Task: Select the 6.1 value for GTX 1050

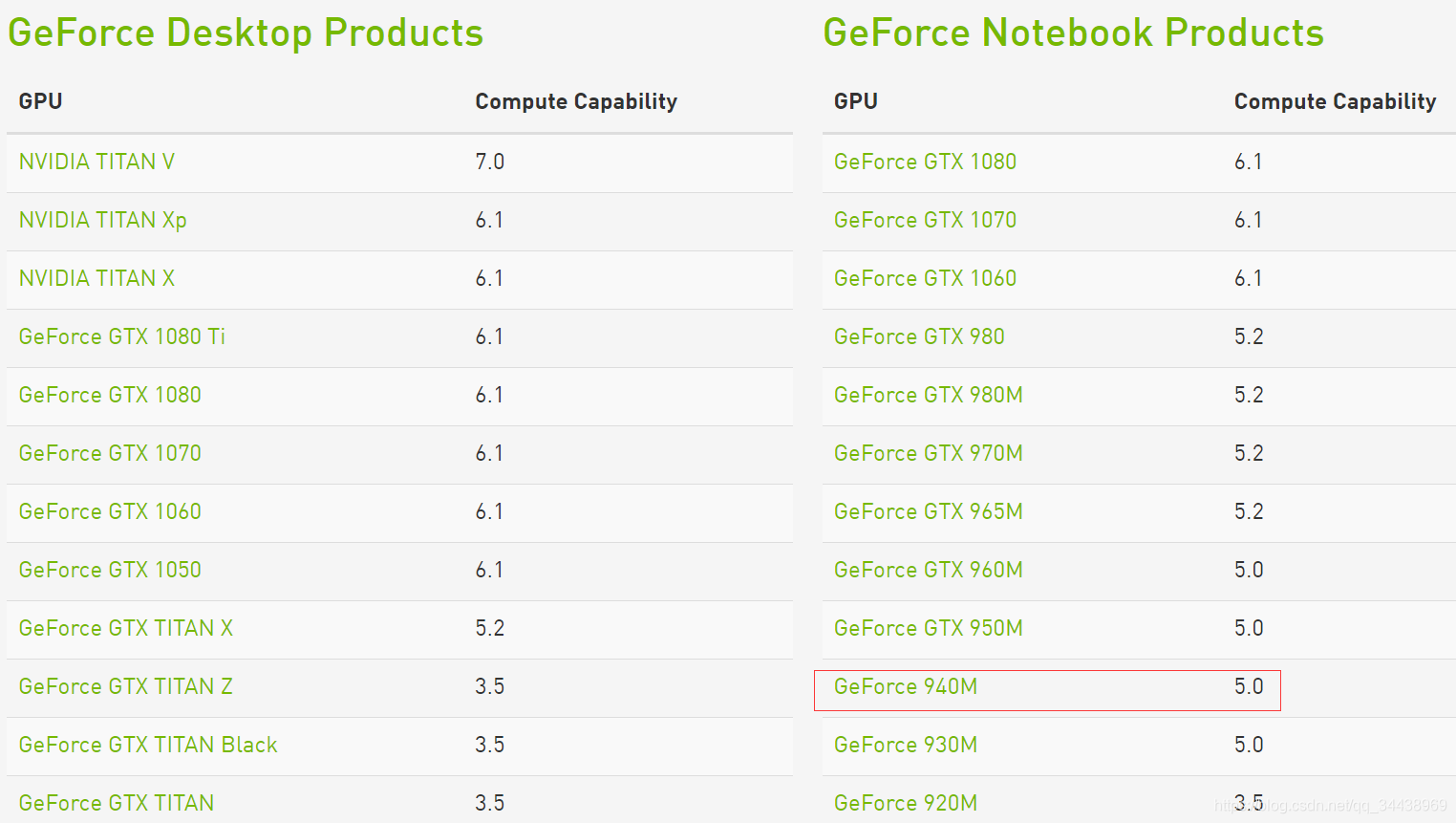Action: point(489,570)
